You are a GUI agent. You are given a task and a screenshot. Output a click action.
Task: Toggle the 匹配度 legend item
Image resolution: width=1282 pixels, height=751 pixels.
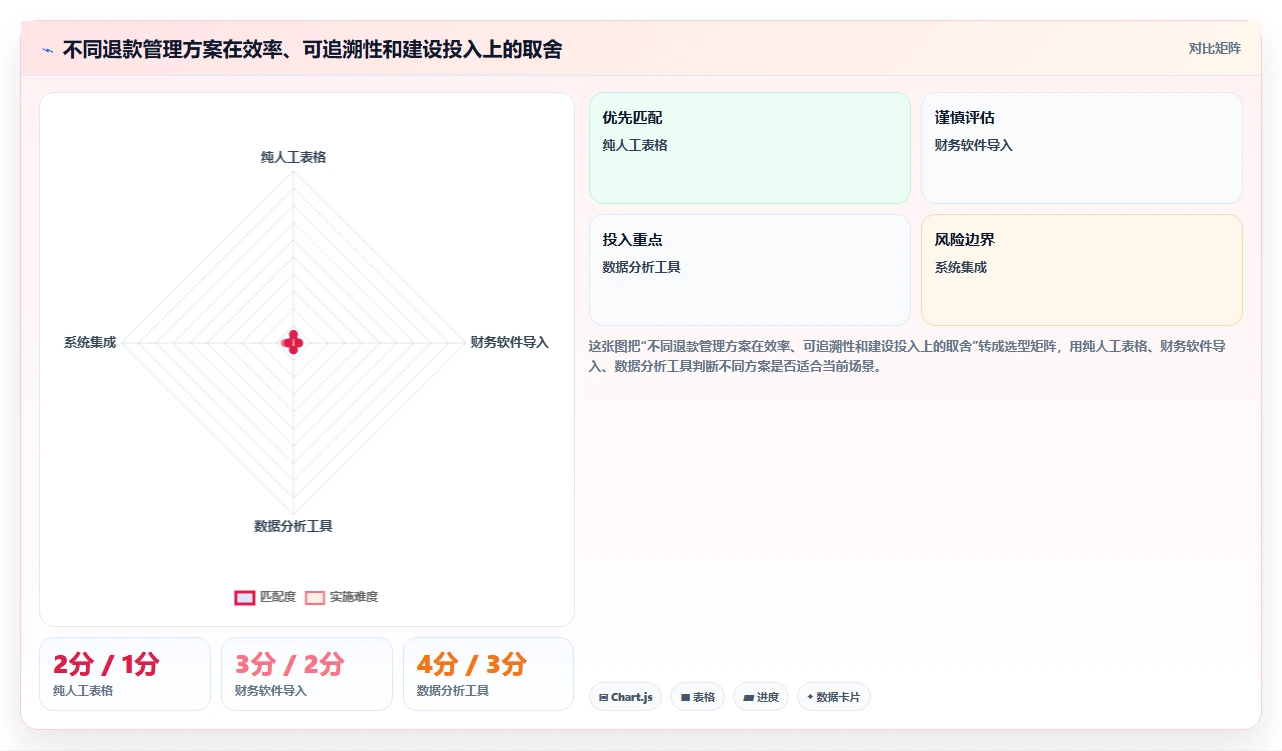tap(265, 597)
